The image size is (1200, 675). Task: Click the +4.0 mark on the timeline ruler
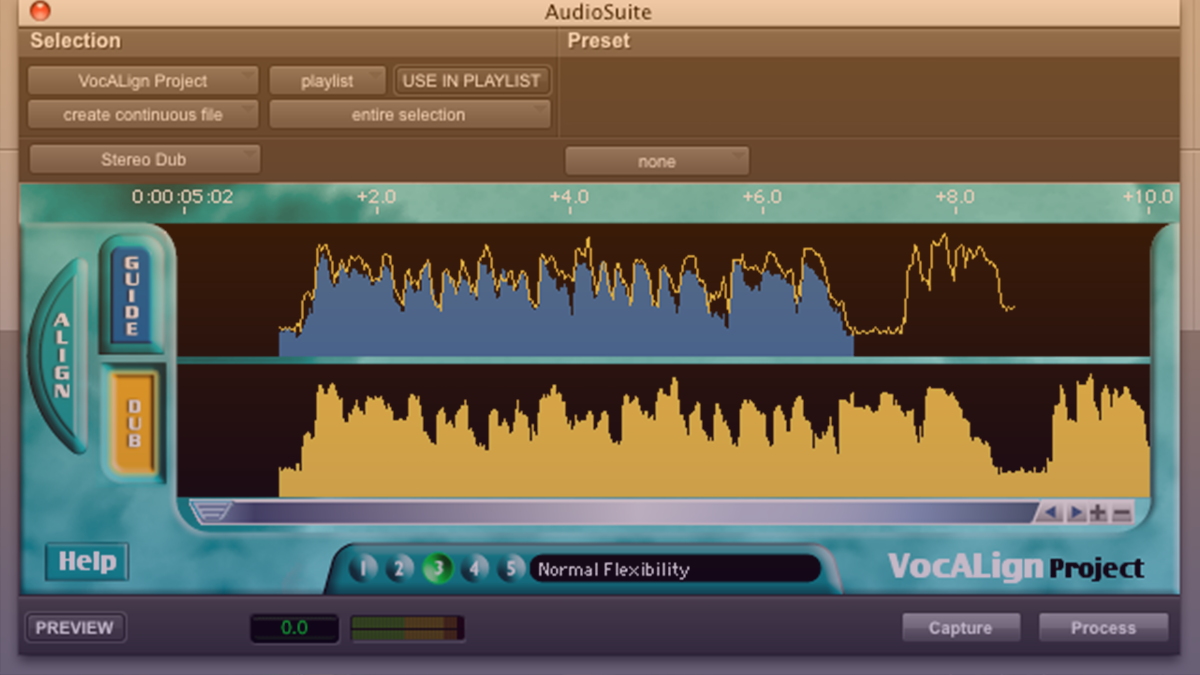[569, 197]
